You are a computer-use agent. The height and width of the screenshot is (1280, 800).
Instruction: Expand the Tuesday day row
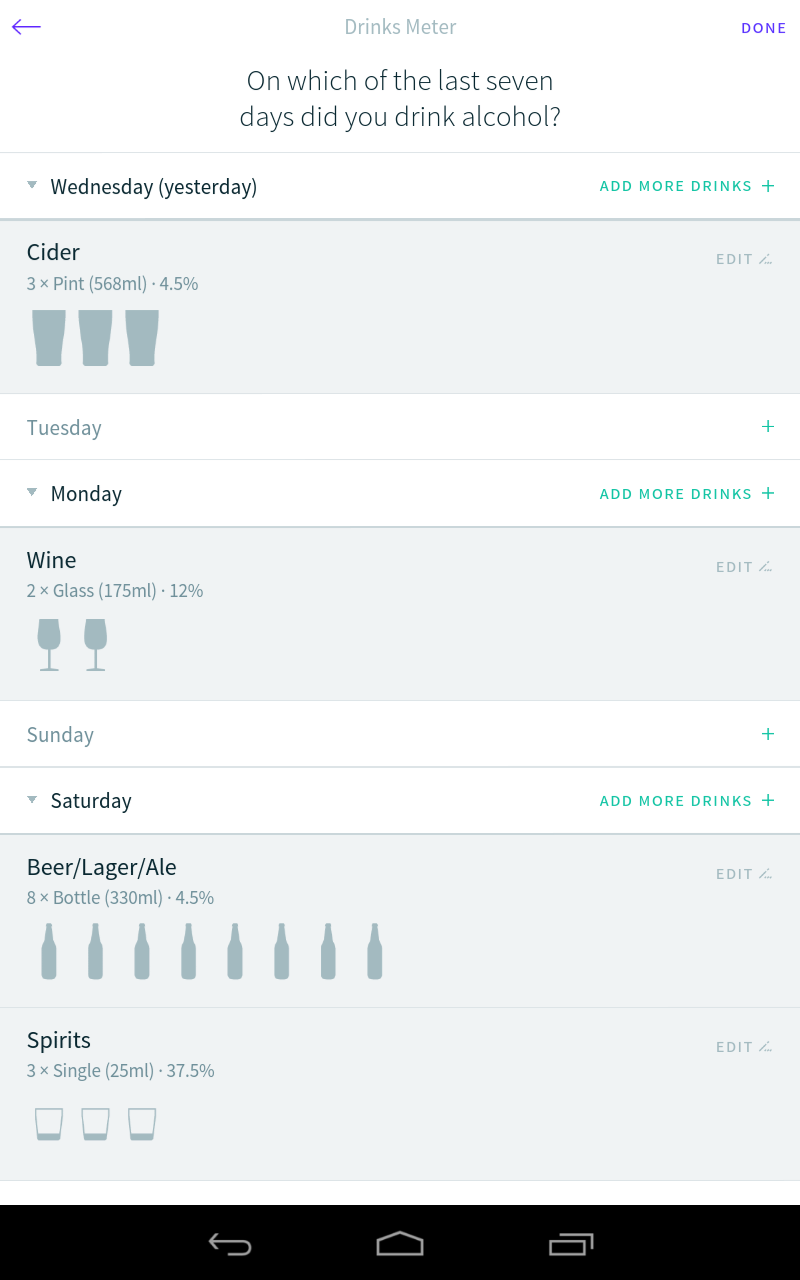[x=400, y=427]
